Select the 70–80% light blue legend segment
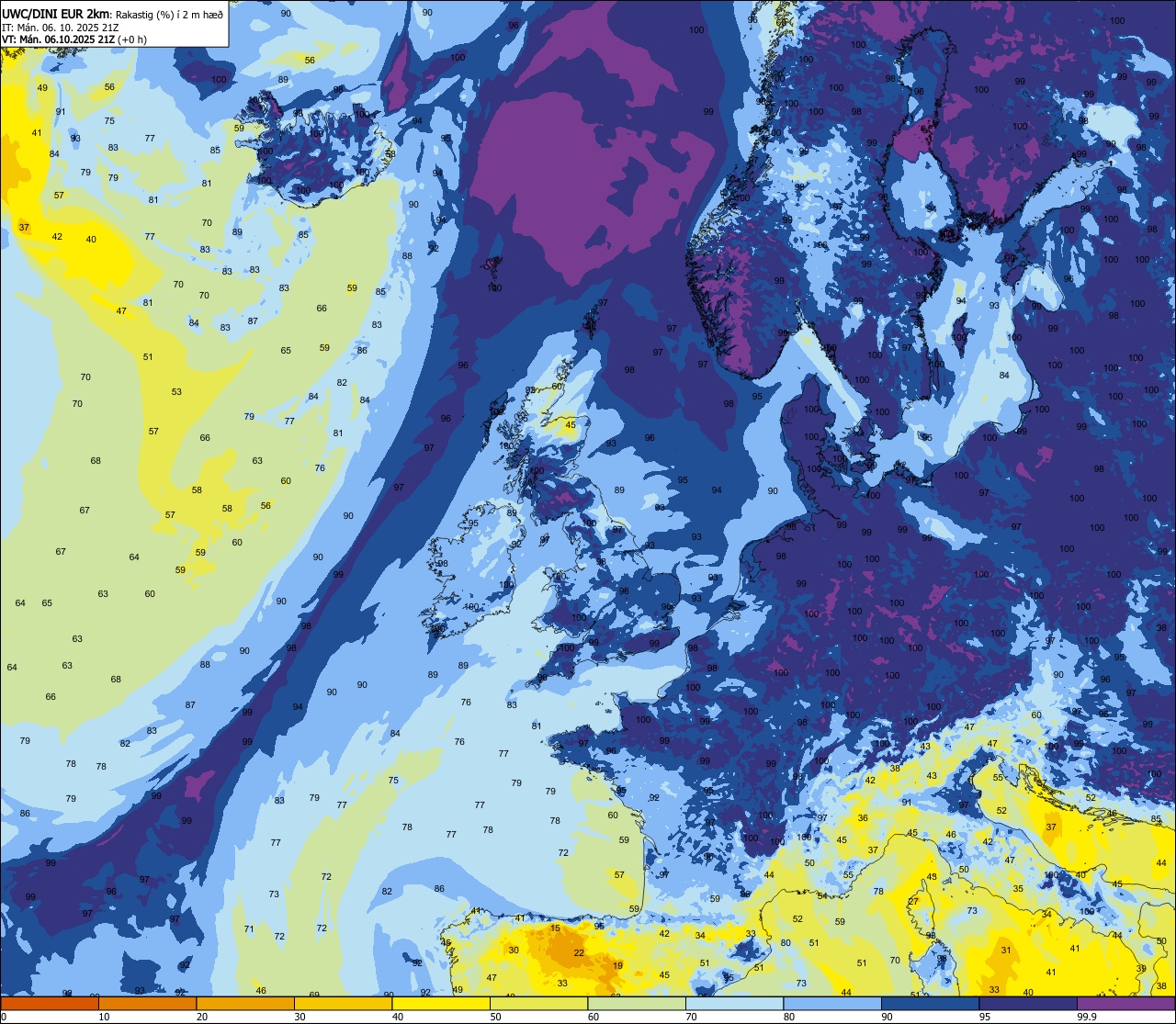 [735, 1003]
